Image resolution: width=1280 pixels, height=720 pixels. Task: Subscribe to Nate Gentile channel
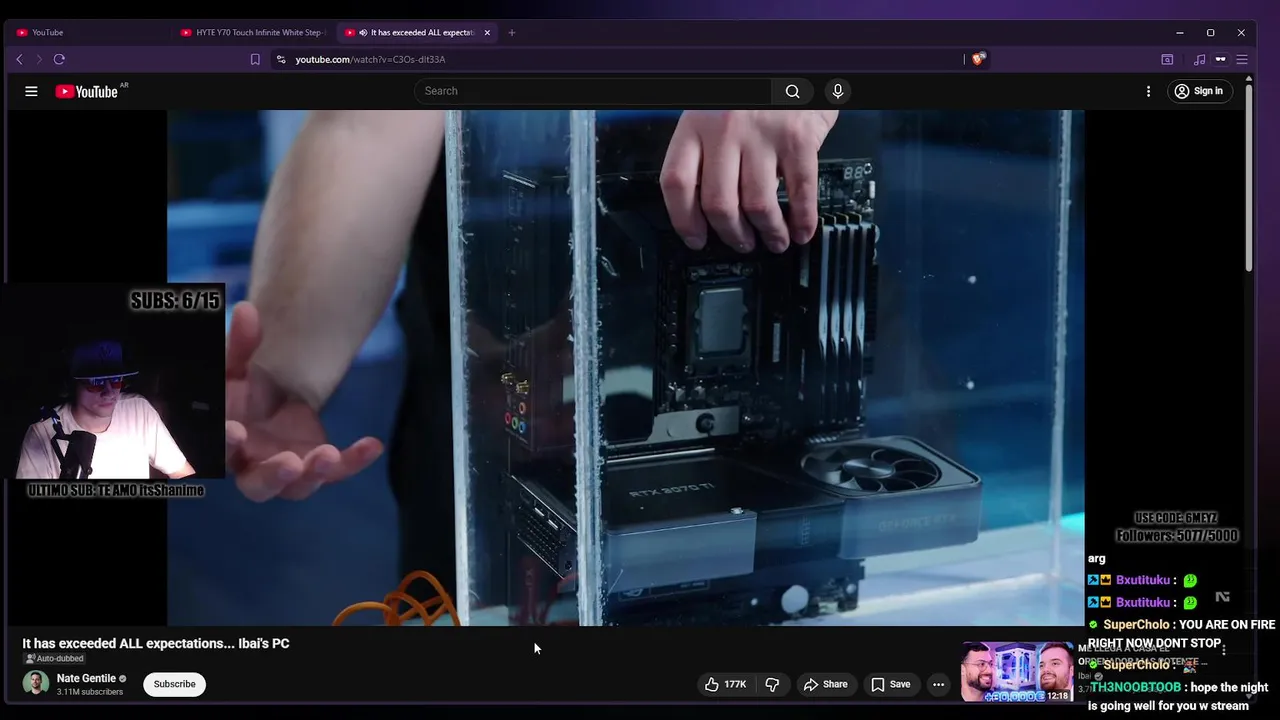(174, 684)
